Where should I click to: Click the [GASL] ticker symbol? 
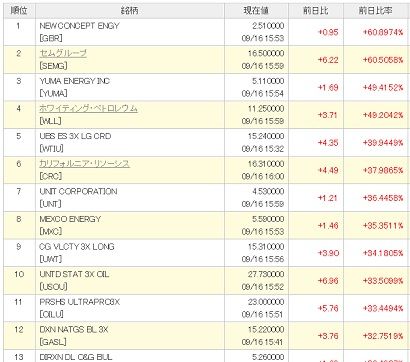click(x=53, y=343)
